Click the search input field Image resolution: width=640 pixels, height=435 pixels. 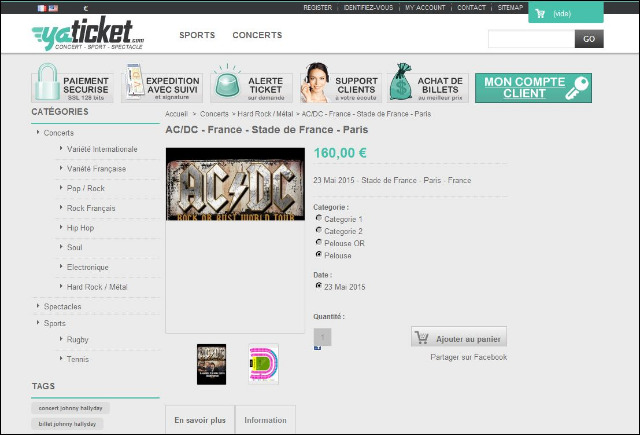531,39
